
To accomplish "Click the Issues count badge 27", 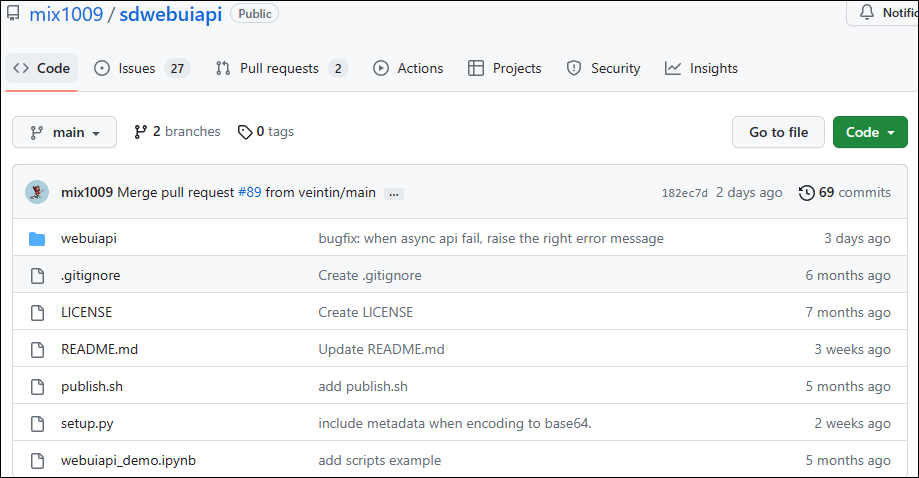I will pyautogui.click(x=177, y=69).
